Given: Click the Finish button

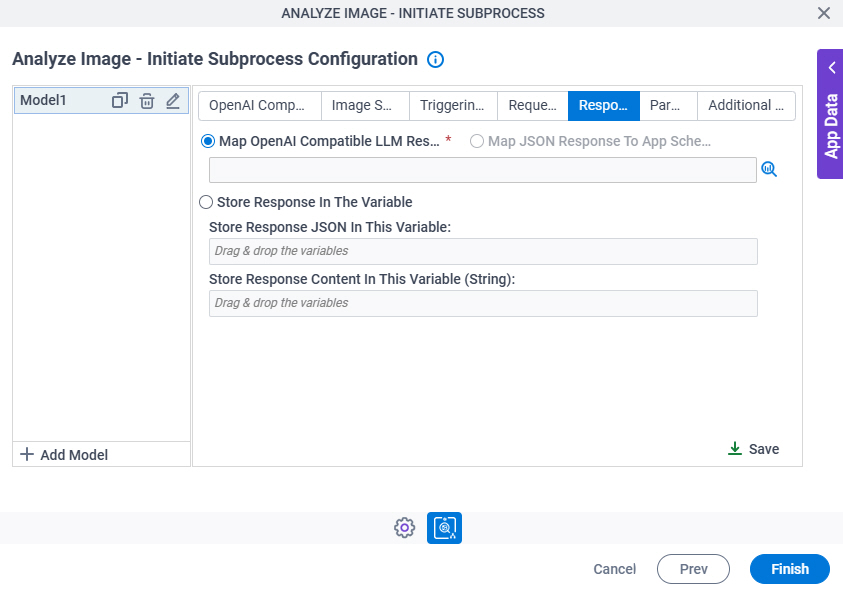Looking at the screenshot, I should point(790,569).
